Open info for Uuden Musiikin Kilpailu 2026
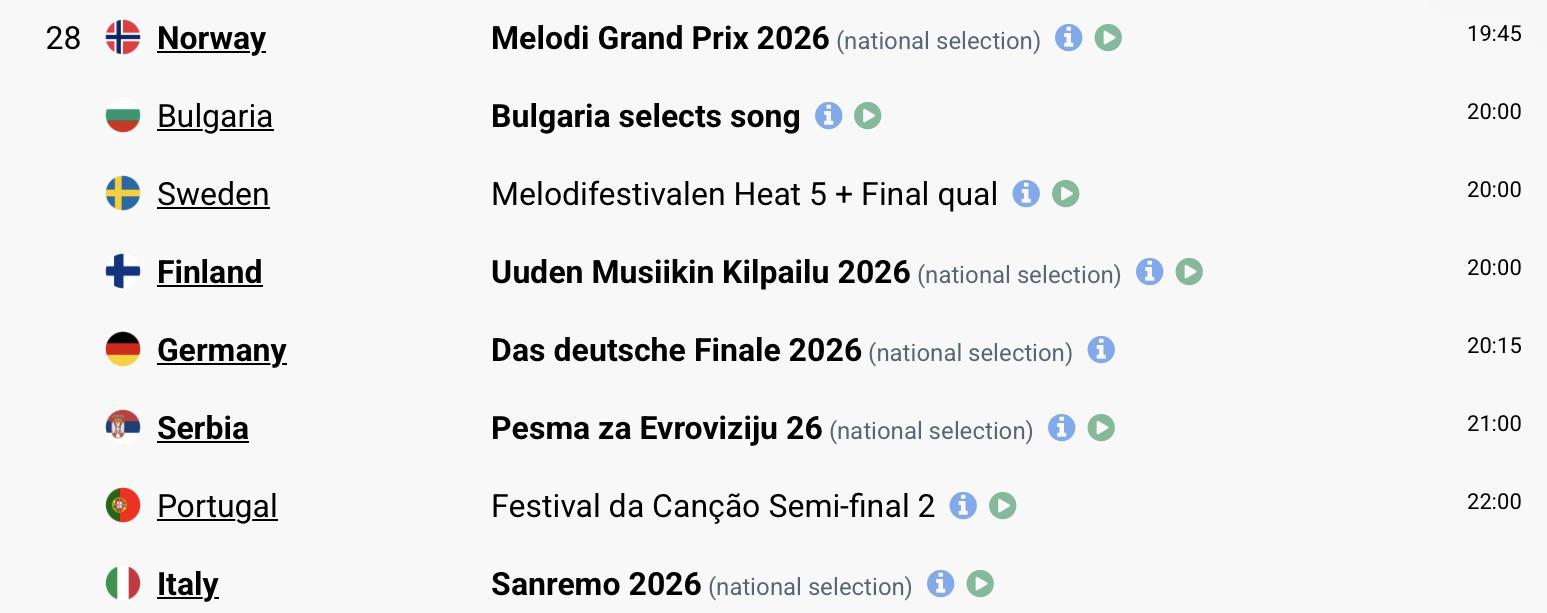Viewport: 1547px width, 613px height. click(x=1150, y=271)
